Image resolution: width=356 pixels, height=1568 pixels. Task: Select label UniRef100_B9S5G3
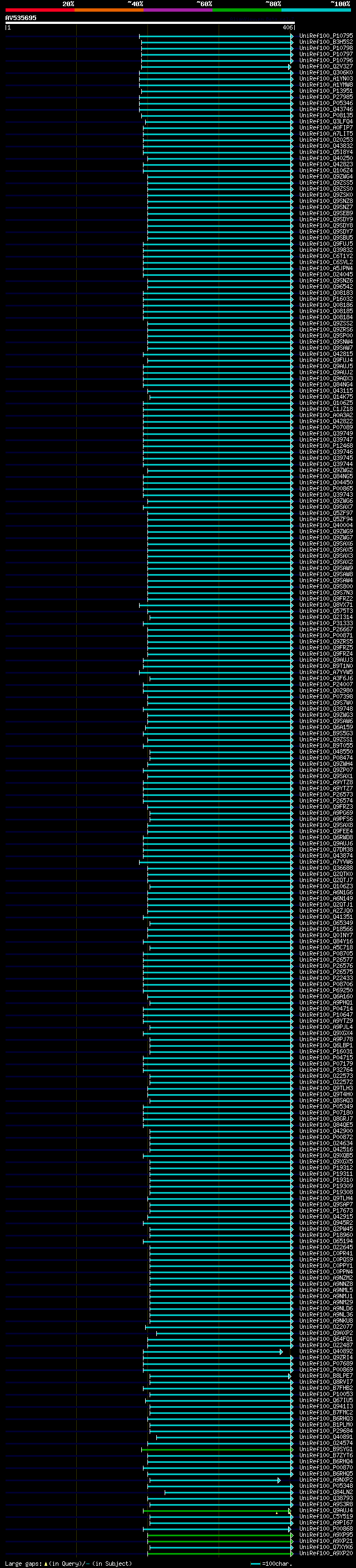(x=325, y=734)
